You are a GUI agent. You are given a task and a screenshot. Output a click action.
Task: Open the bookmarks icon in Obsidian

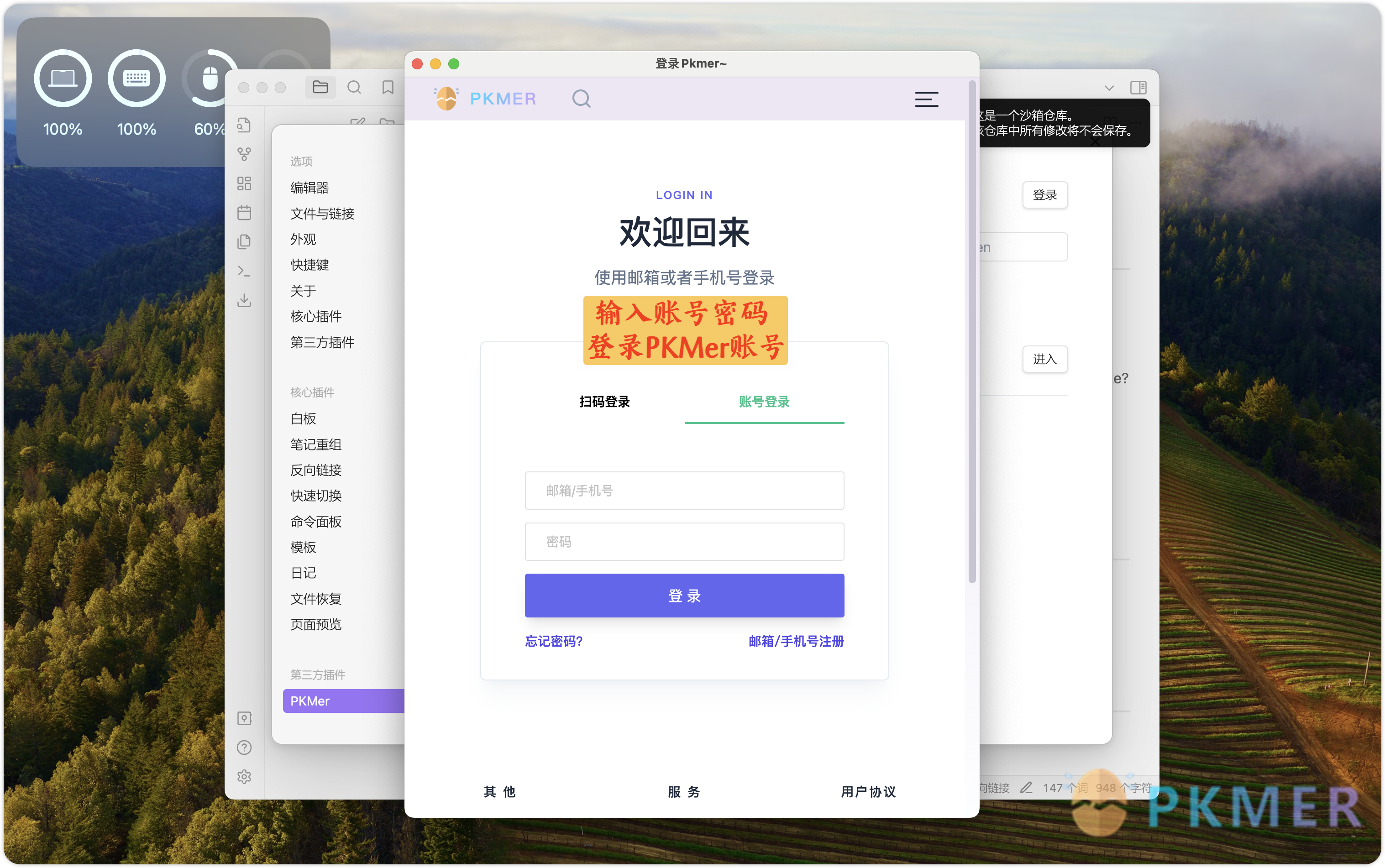click(x=388, y=87)
